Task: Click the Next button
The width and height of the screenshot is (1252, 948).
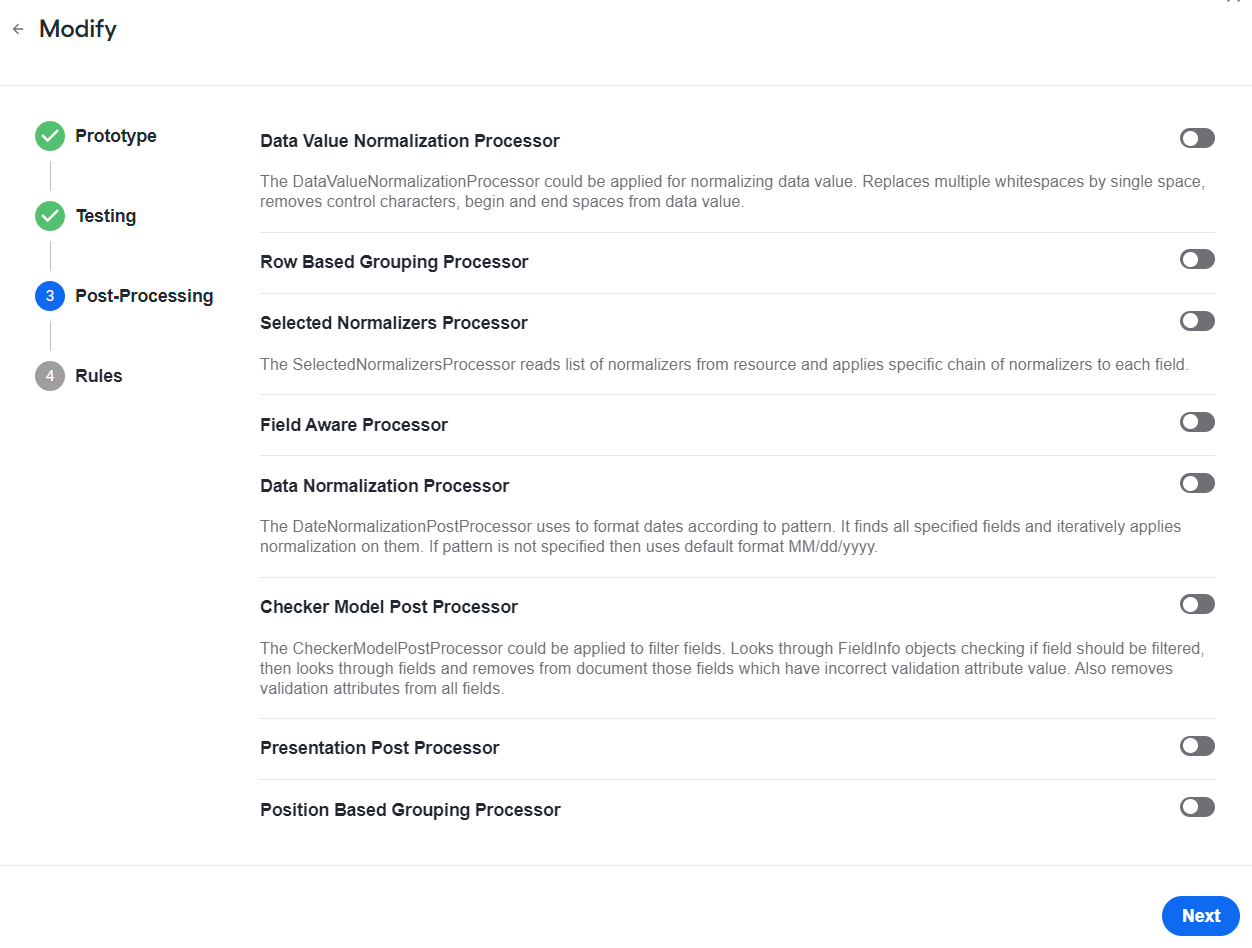Action: coord(1201,916)
